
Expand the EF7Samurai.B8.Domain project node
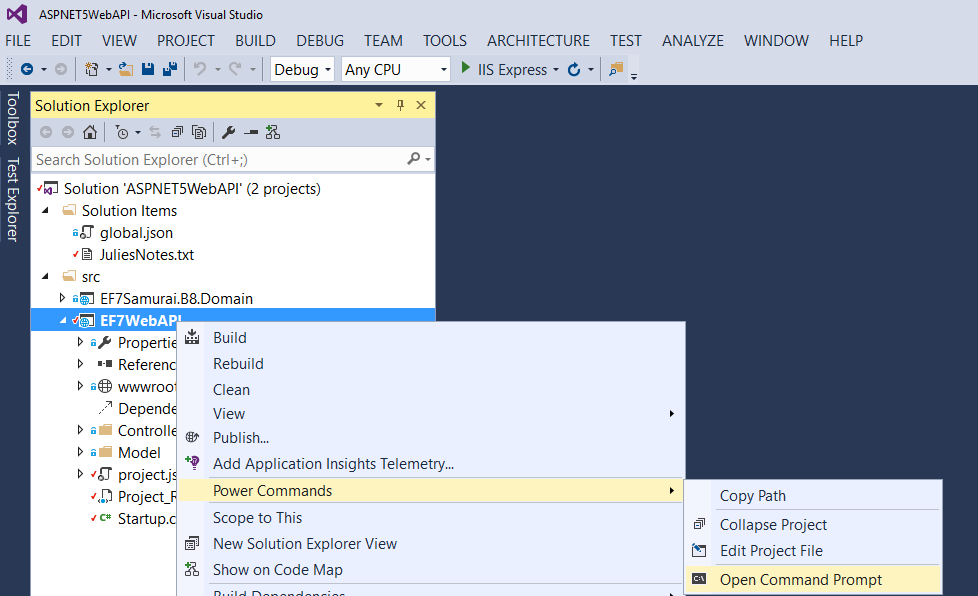[x=63, y=298]
